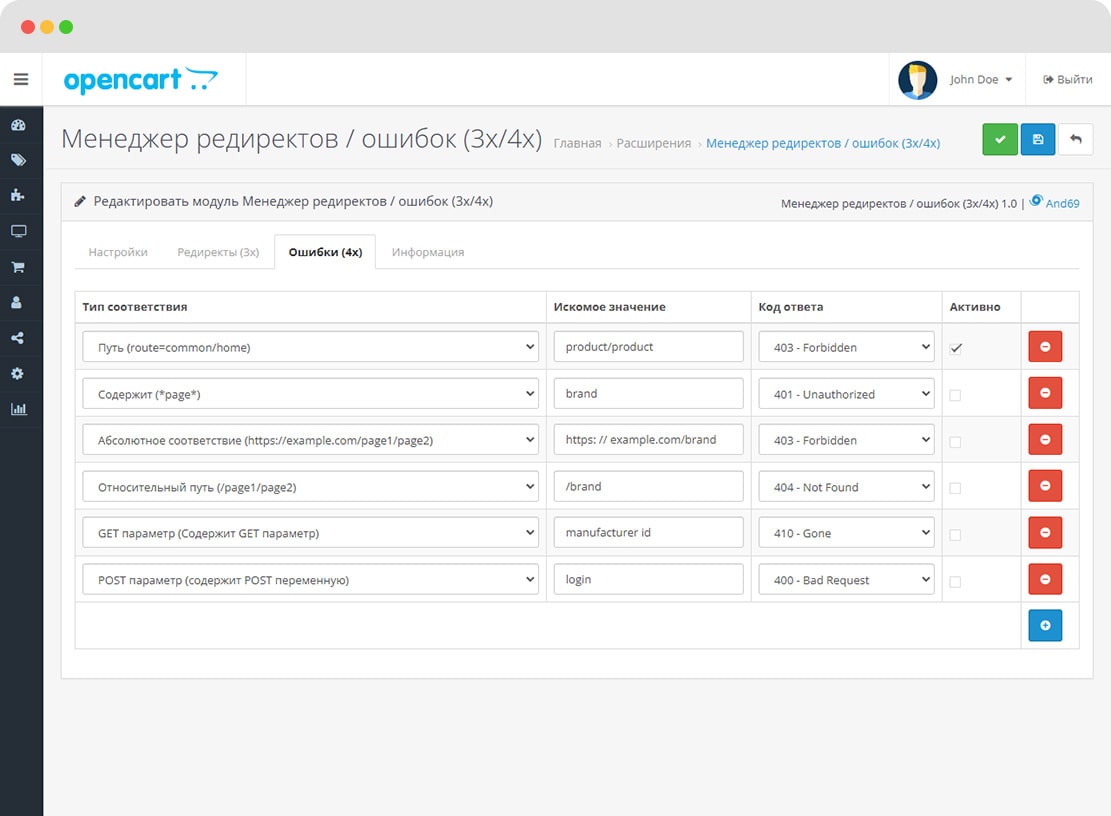Image resolution: width=1111 pixels, height=816 pixels.
Task: Go to Главная breadcrumb link
Action: pyautogui.click(x=577, y=143)
